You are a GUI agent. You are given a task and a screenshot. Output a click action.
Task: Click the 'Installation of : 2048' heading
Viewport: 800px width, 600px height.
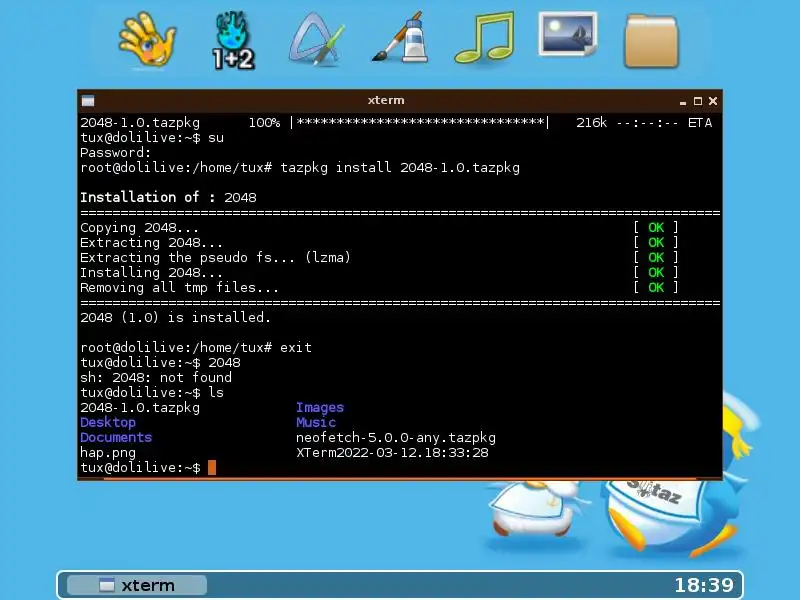(x=168, y=197)
